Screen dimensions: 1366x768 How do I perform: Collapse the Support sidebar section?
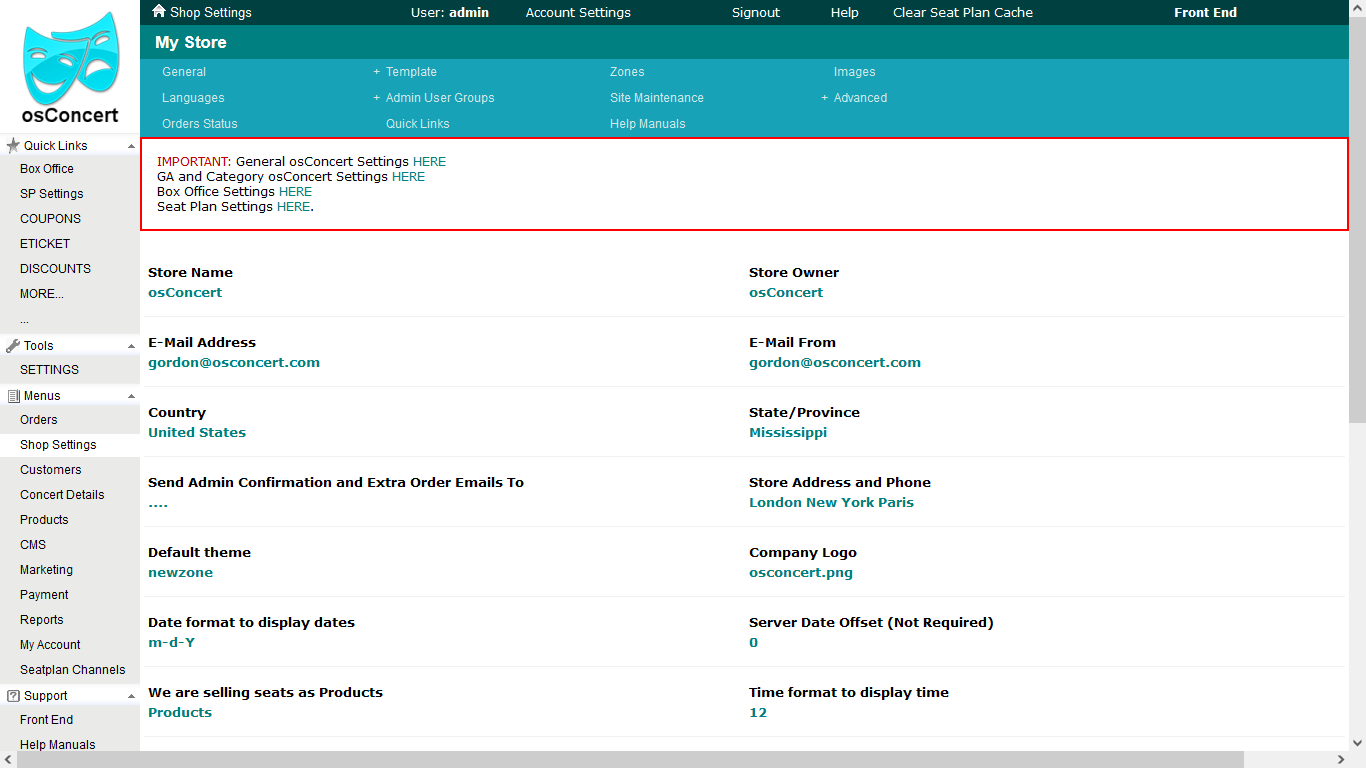(131, 696)
